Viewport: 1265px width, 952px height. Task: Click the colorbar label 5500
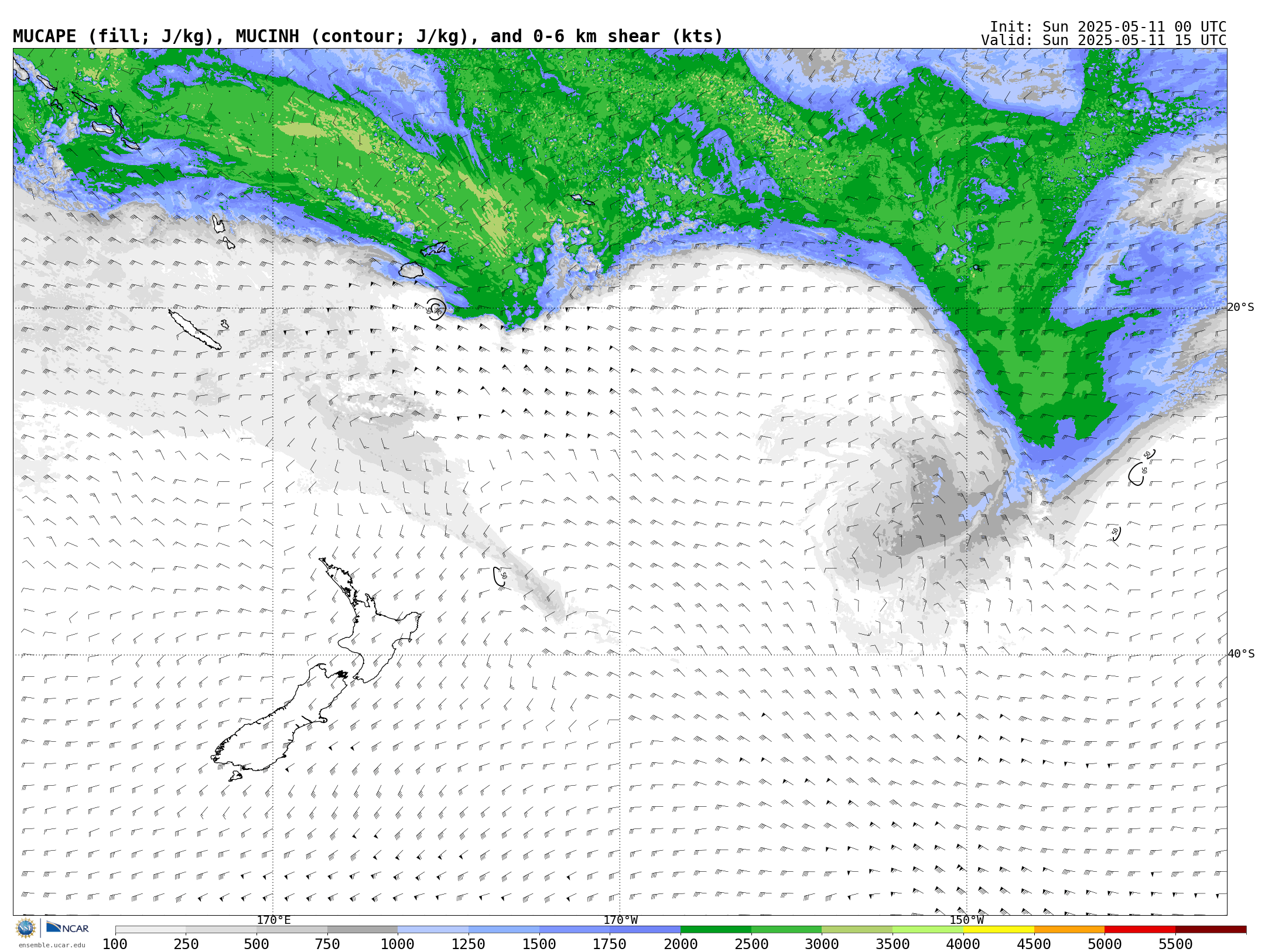pos(1175,944)
